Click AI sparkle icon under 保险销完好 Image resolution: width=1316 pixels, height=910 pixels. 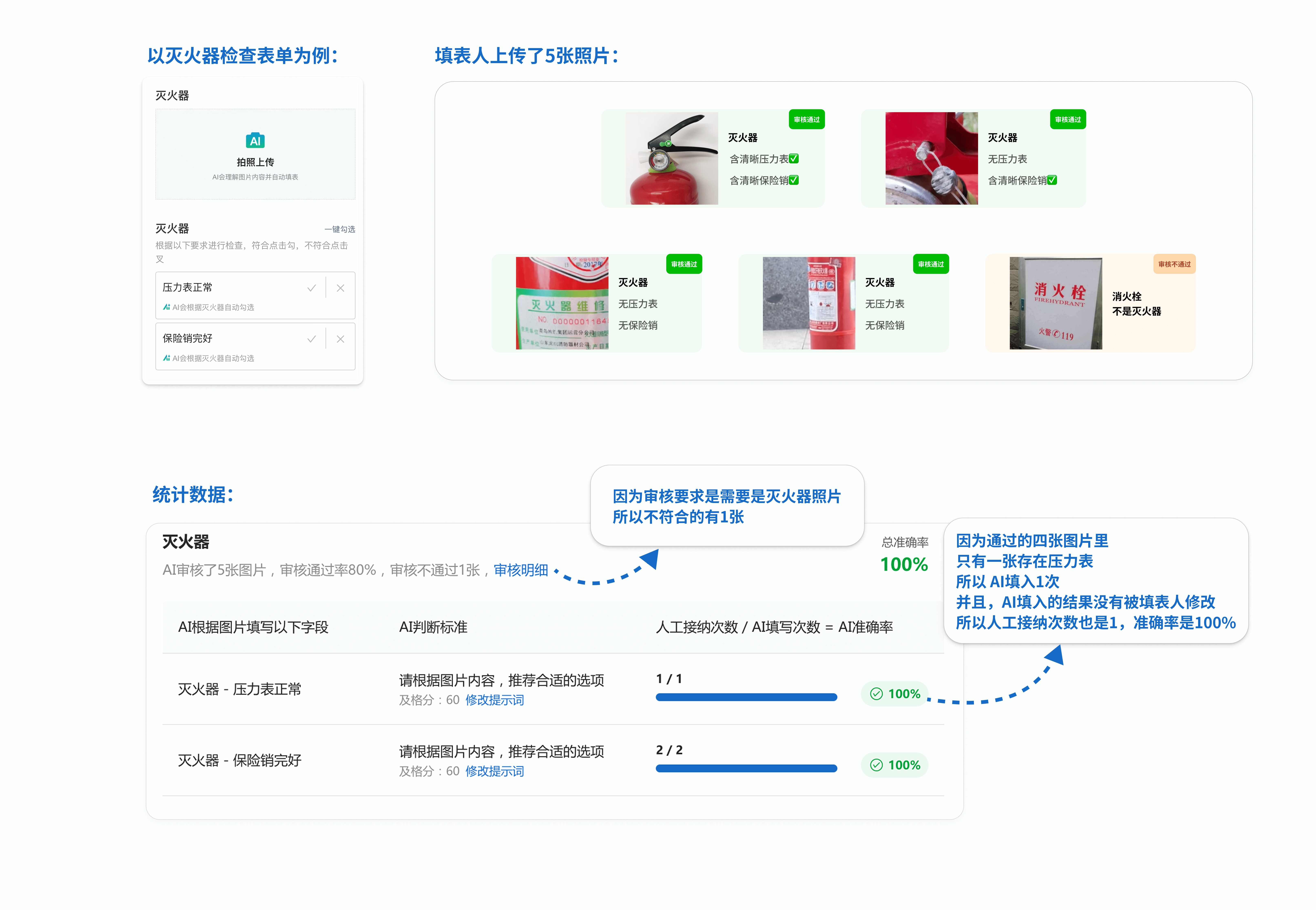tap(166, 358)
